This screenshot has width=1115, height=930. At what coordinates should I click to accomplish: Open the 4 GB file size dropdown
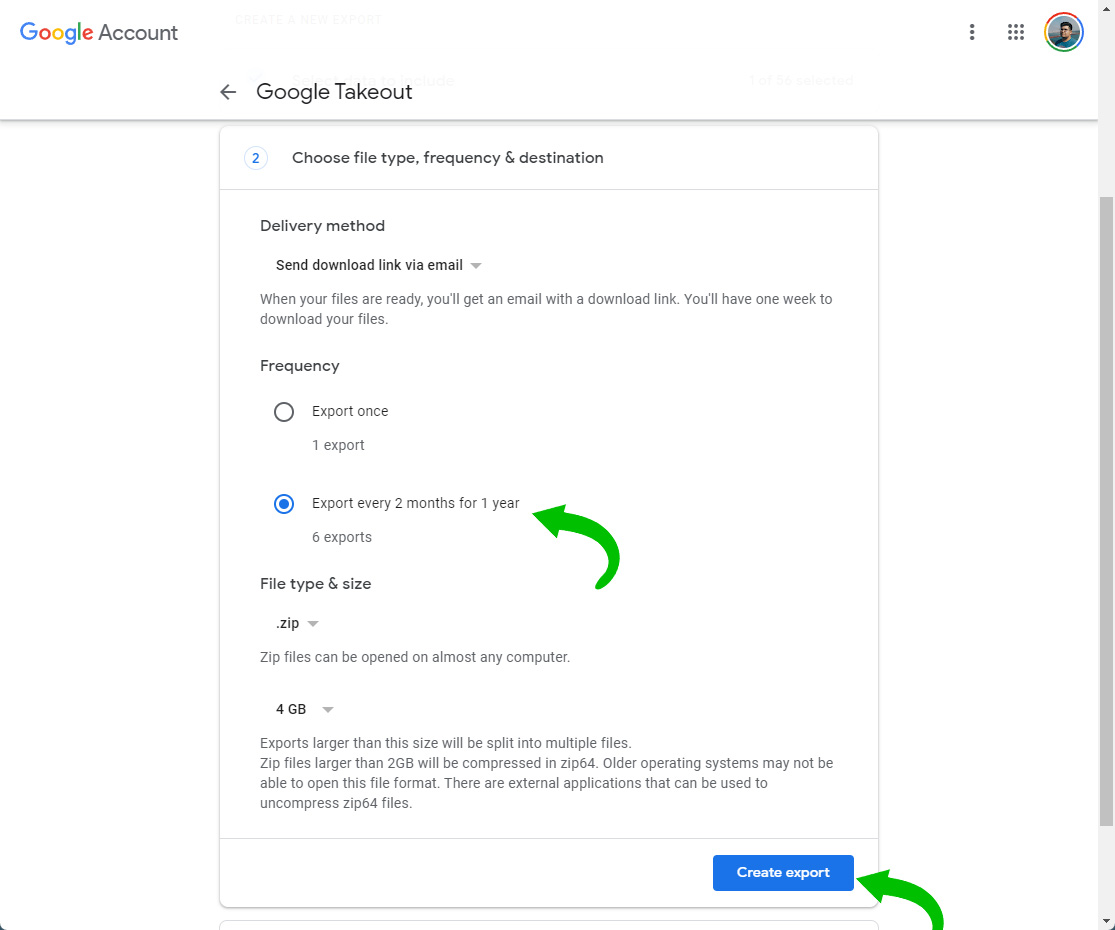click(304, 710)
